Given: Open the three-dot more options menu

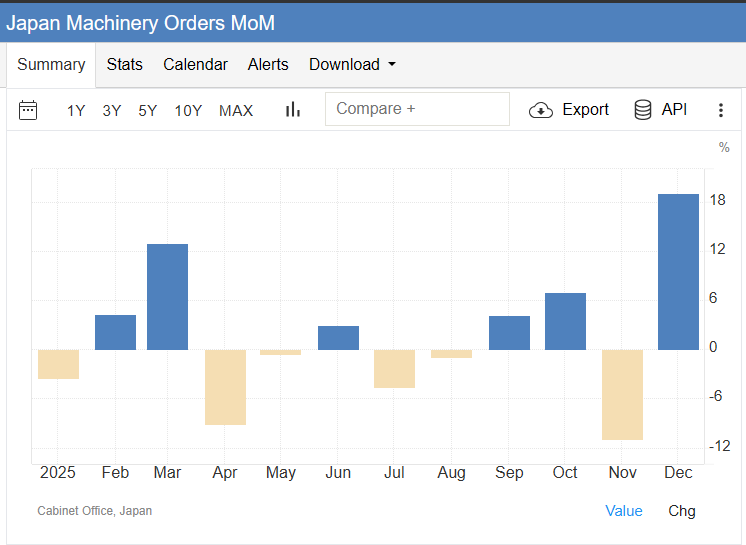Looking at the screenshot, I should (720, 110).
